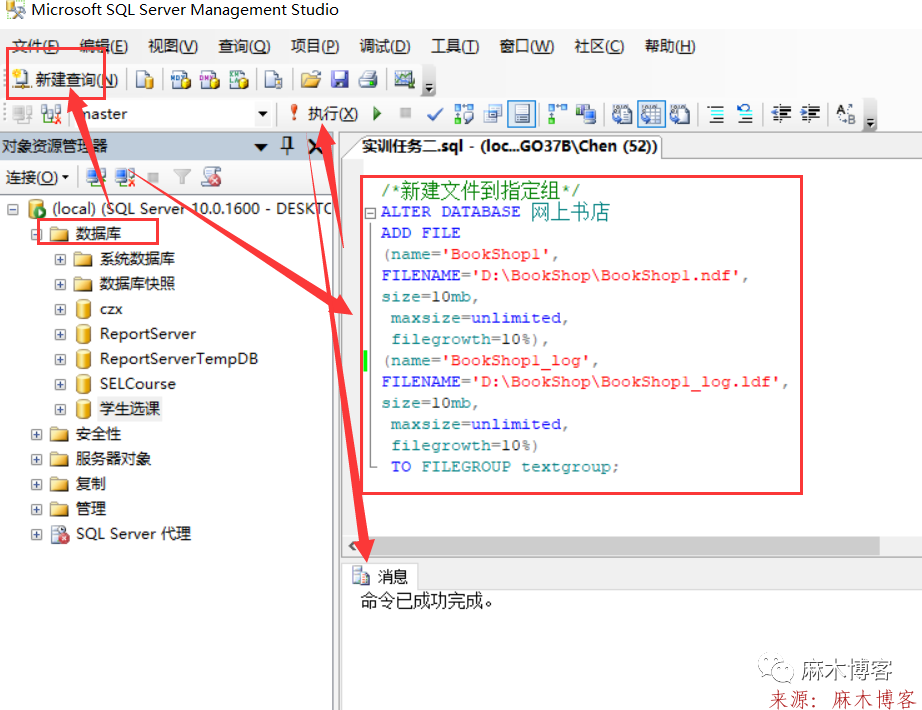Expand the 安全性 folder
922x710 pixels.
coord(36,435)
